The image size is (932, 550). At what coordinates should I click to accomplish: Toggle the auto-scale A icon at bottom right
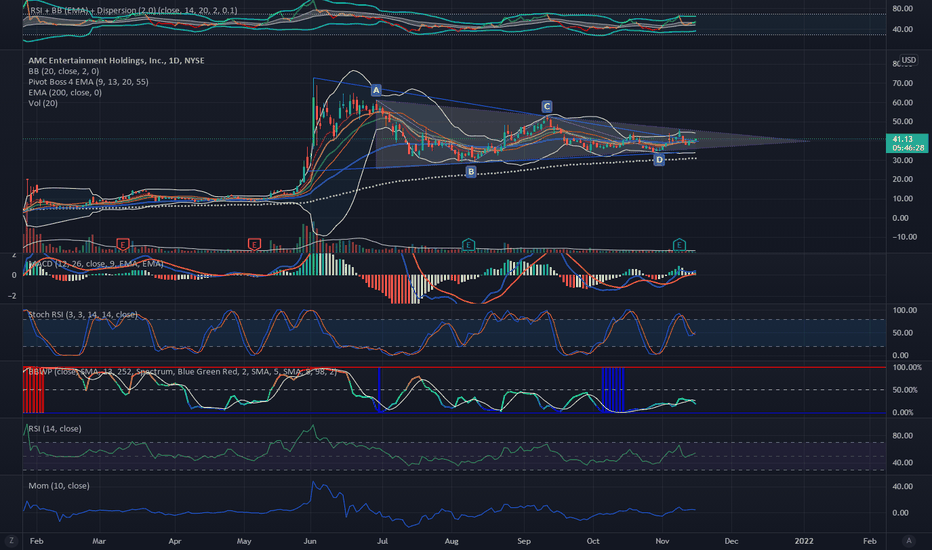(x=908, y=540)
